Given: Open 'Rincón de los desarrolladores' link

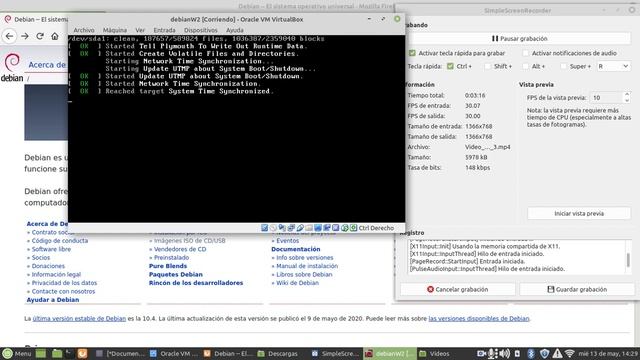Looking at the screenshot, I should (196, 283).
